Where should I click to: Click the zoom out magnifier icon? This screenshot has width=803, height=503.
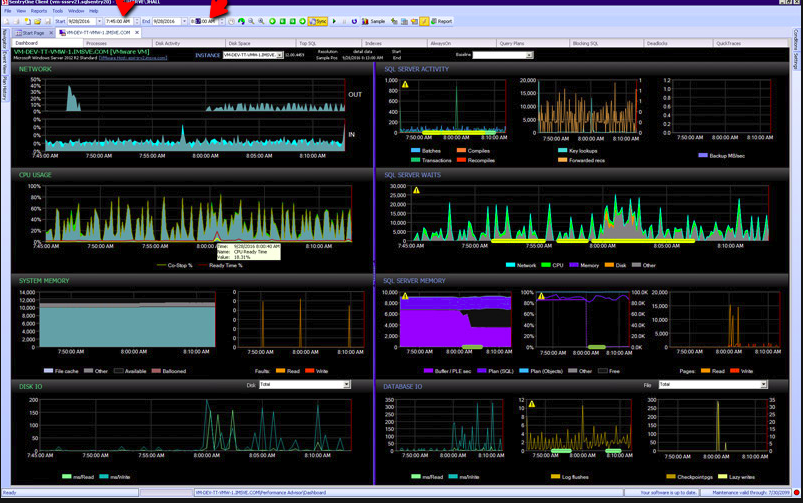pyautogui.click(x=251, y=22)
